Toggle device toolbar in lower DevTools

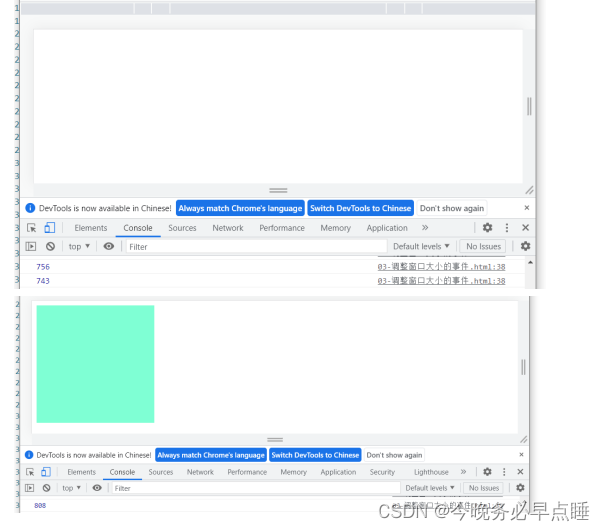[x=46, y=472]
